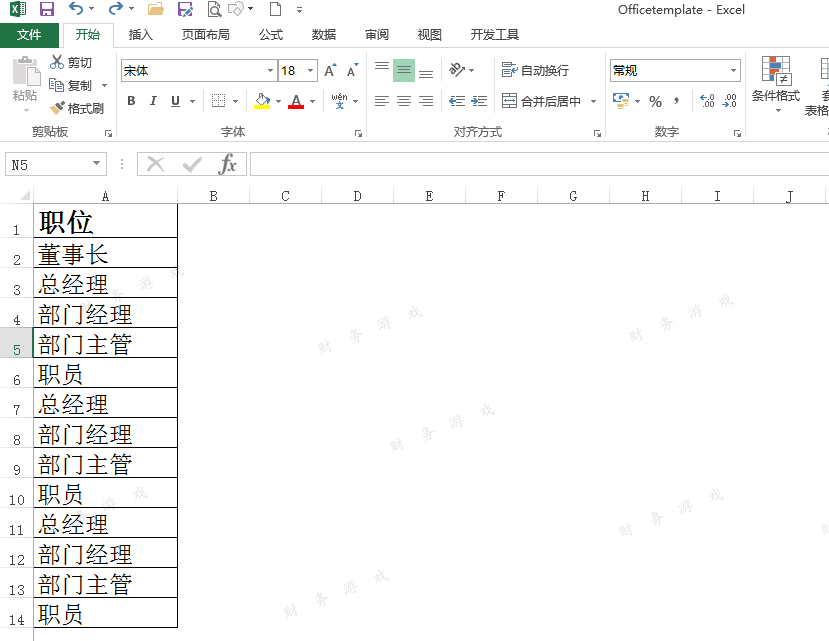Screen dimensions: 829x641
Task: Click into the formula bar input
Action: coord(539,164)
